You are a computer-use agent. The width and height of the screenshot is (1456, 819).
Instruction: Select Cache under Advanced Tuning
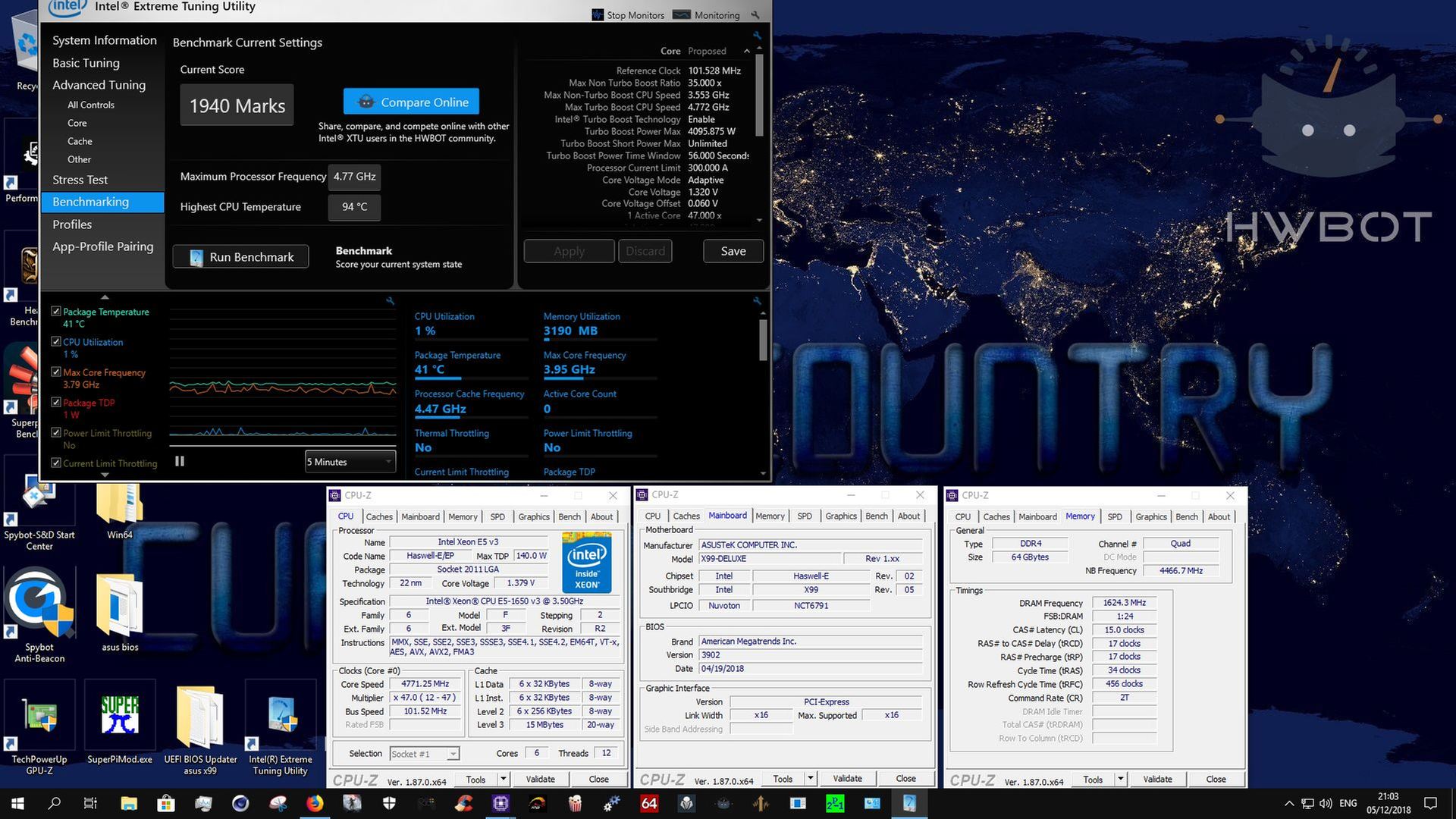80,141
